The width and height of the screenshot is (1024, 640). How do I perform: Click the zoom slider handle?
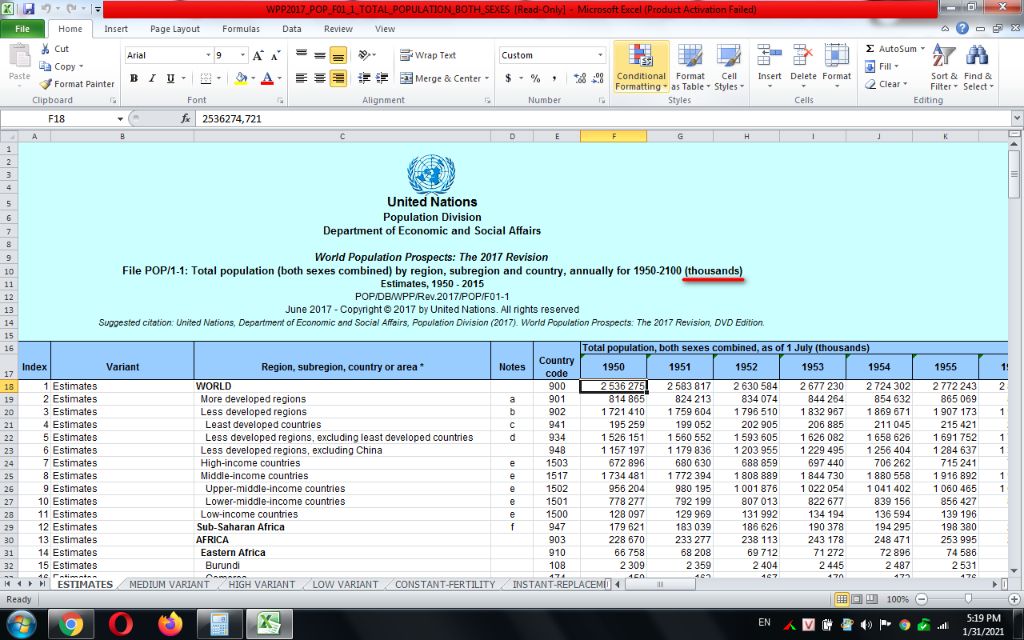(x=968, y=599)
